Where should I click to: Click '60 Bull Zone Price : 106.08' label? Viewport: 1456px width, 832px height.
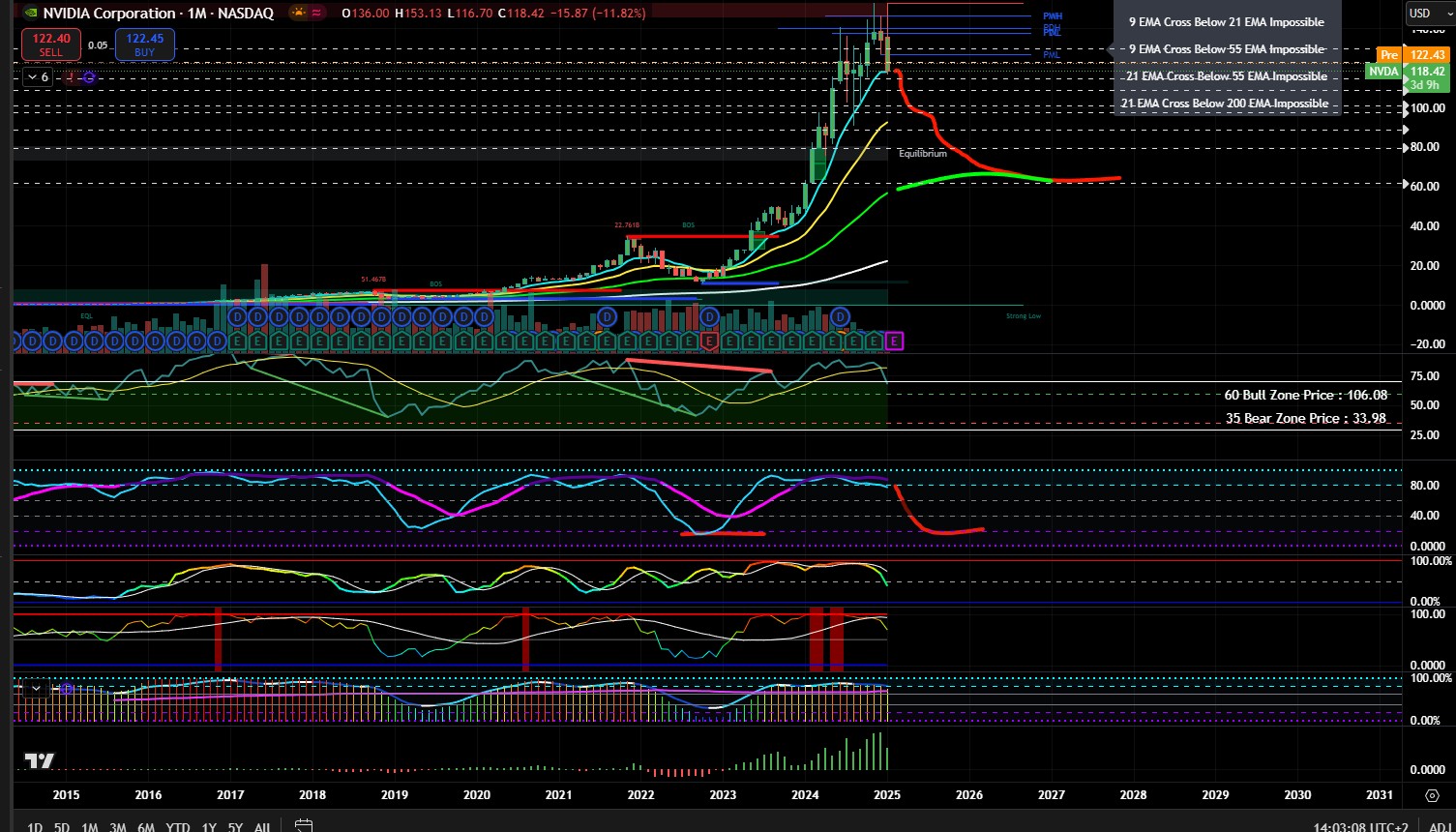pos(1306,395)
